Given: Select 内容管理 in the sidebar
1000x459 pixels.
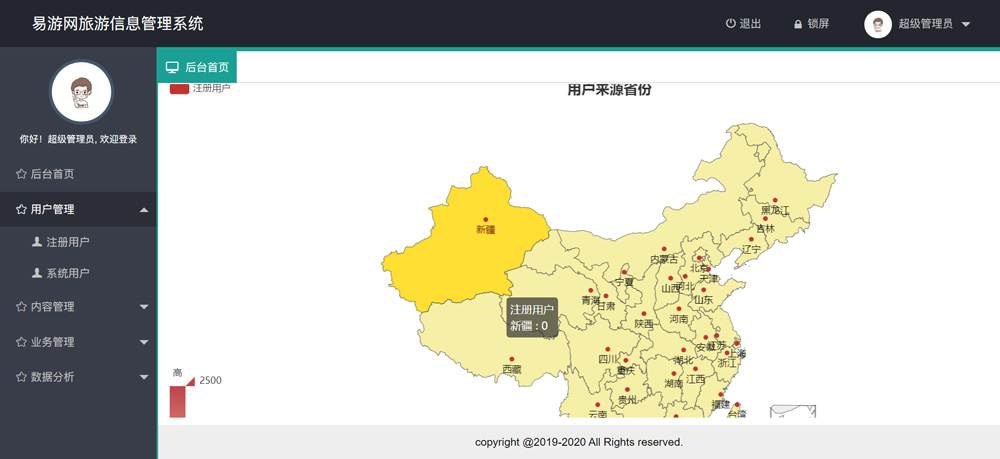Looking at the screenshot, I should click(x=78, y=307).
